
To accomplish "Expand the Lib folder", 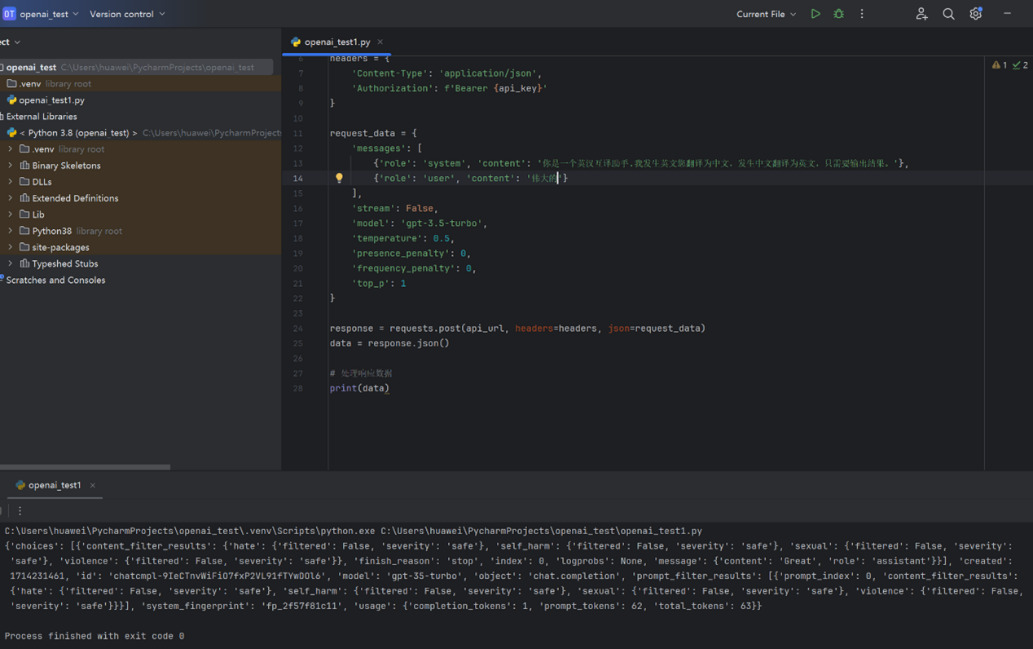I will (10, 214).
